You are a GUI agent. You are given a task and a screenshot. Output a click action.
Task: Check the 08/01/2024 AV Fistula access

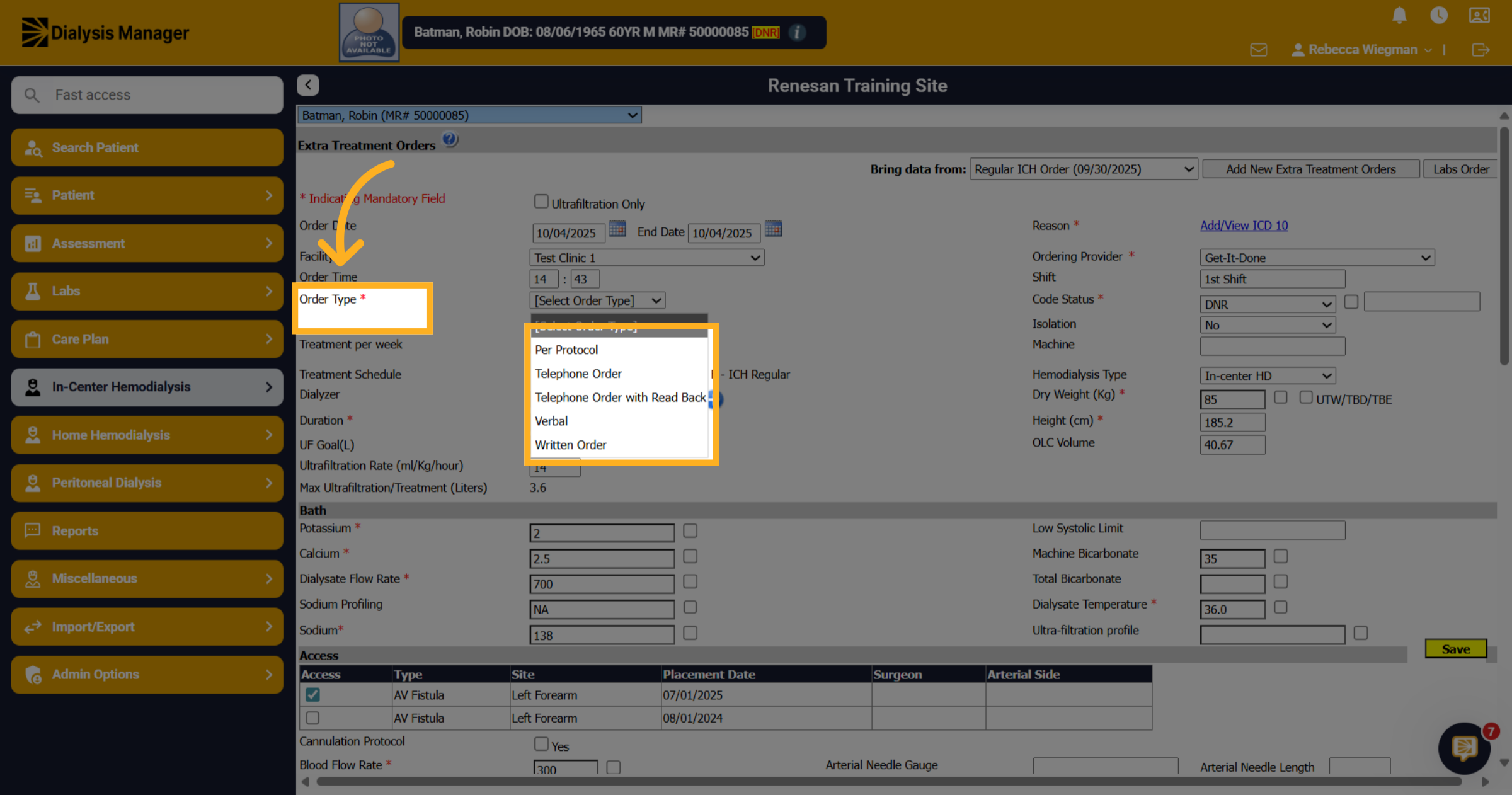click(312, 718)
